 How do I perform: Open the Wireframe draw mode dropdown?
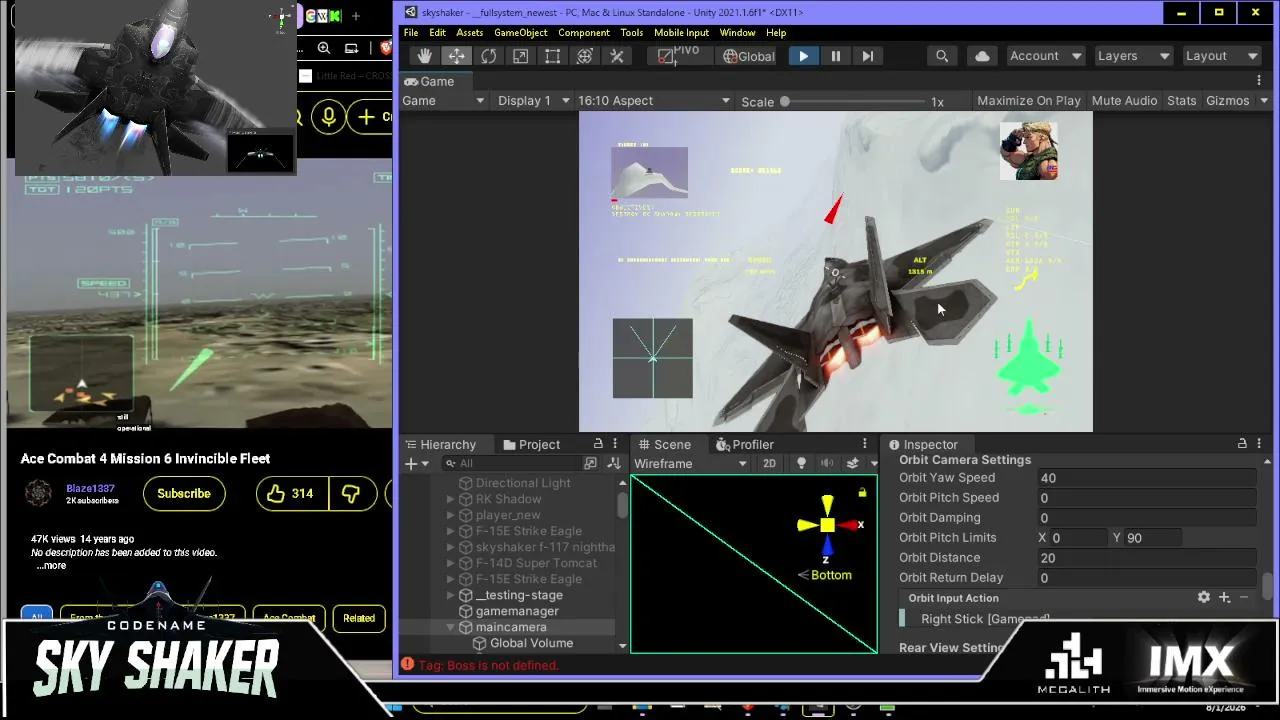pyautogui.click(x=690, y=463)
